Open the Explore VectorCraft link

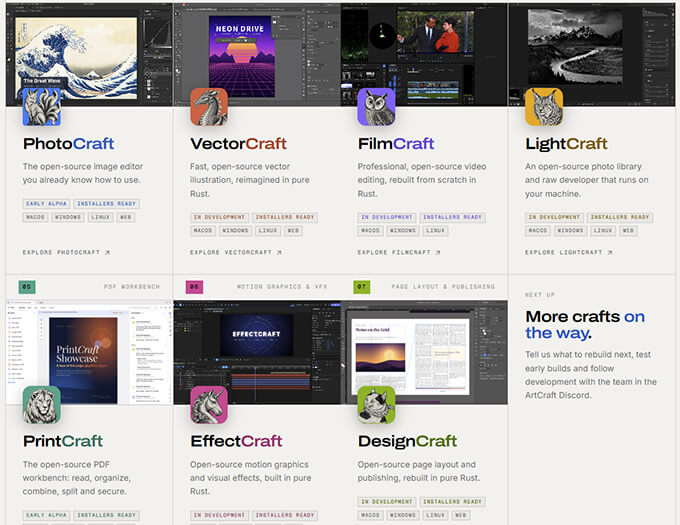tap(236, 252)
